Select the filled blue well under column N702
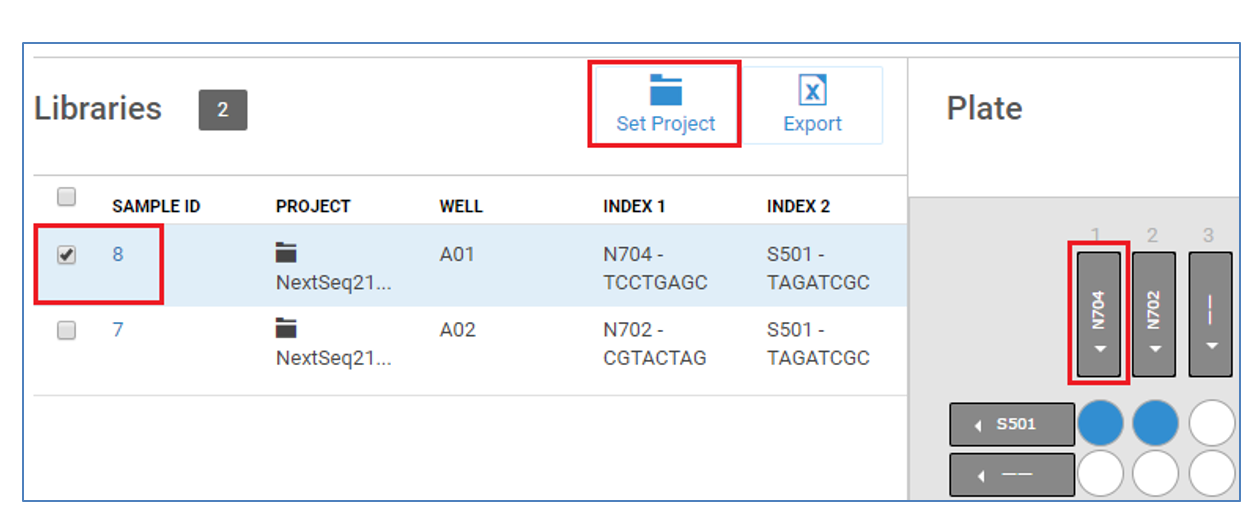The image size is (1253, 519). [x=1156, y=424]
